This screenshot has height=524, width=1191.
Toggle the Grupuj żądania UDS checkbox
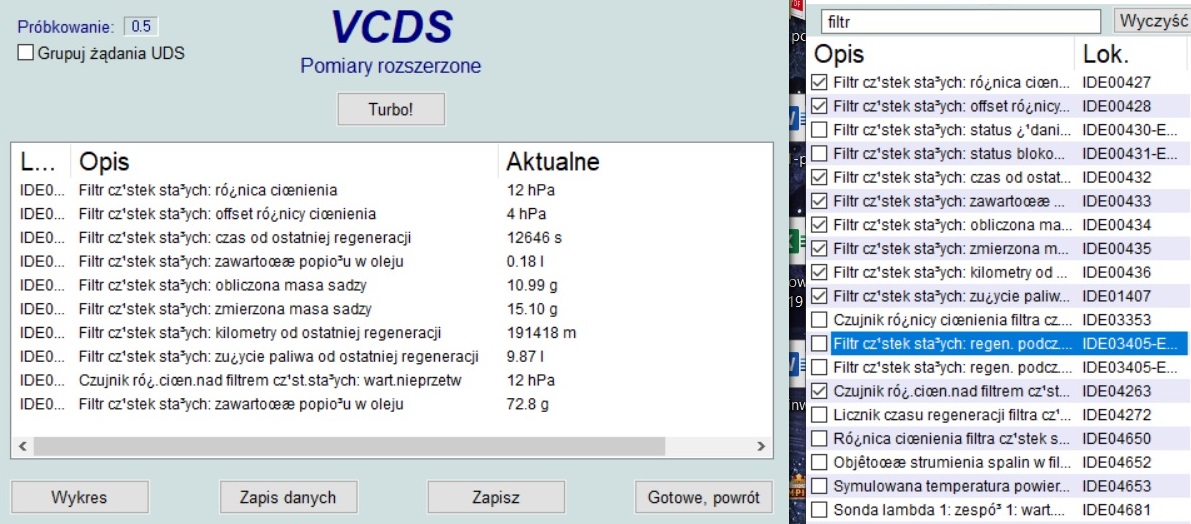coord(25,53)
